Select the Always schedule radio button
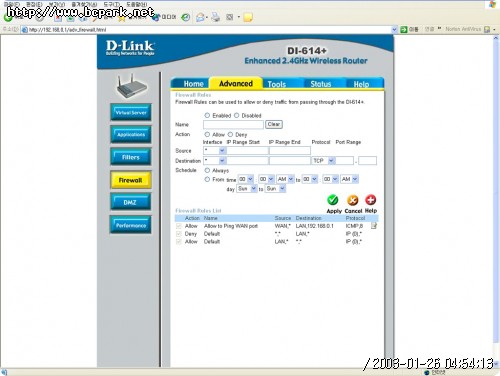500x376 pixels. 207,170
